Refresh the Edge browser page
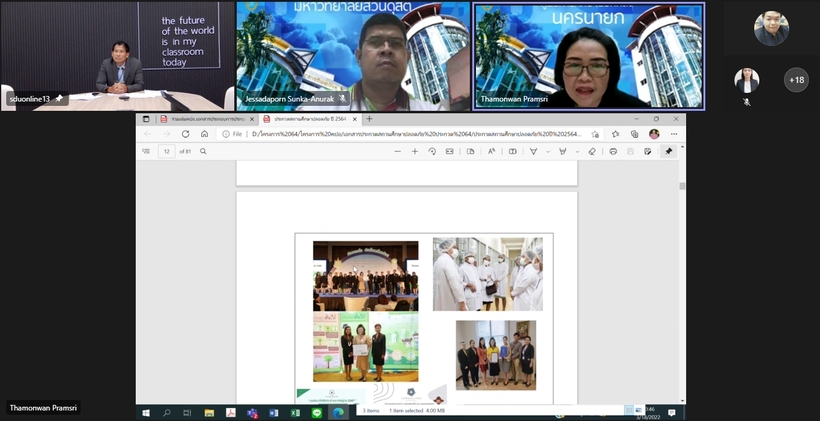This screenshot has width=820, height=421. pos(185,134)
